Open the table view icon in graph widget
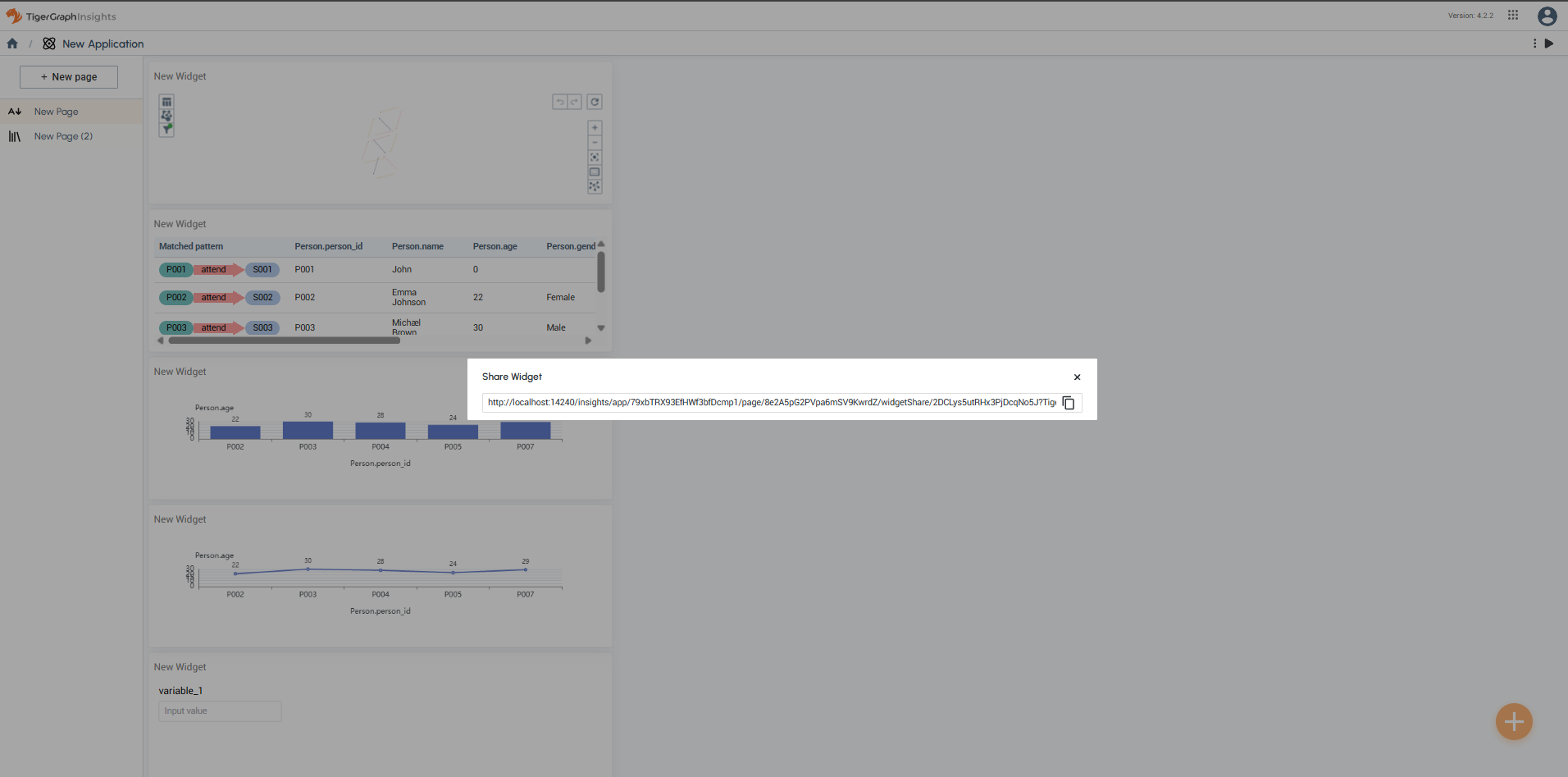1568x777 pixels. point(166,103)
